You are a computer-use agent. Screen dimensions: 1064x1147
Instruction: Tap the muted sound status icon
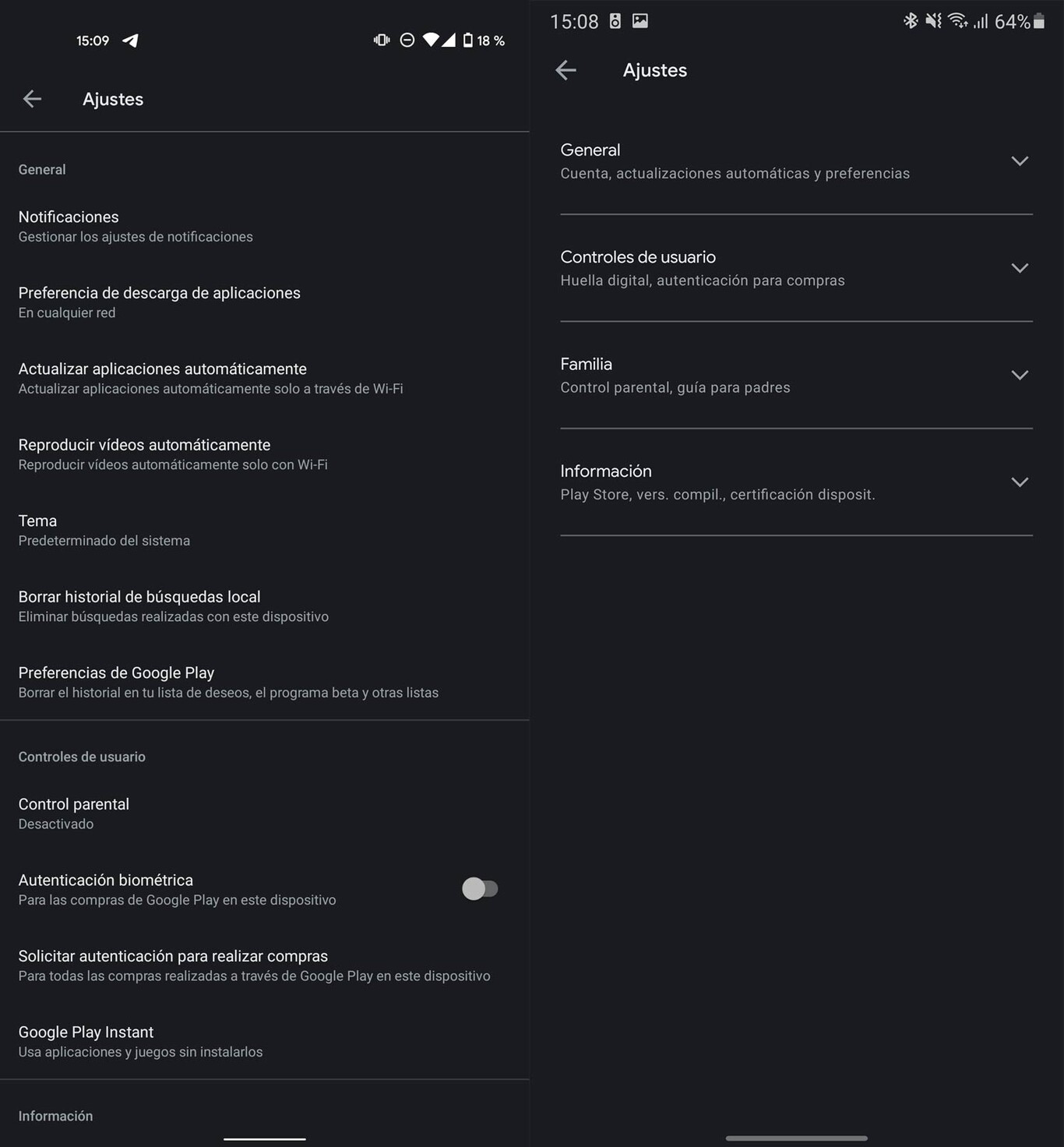pyautogui.click(x=932, y=21)
